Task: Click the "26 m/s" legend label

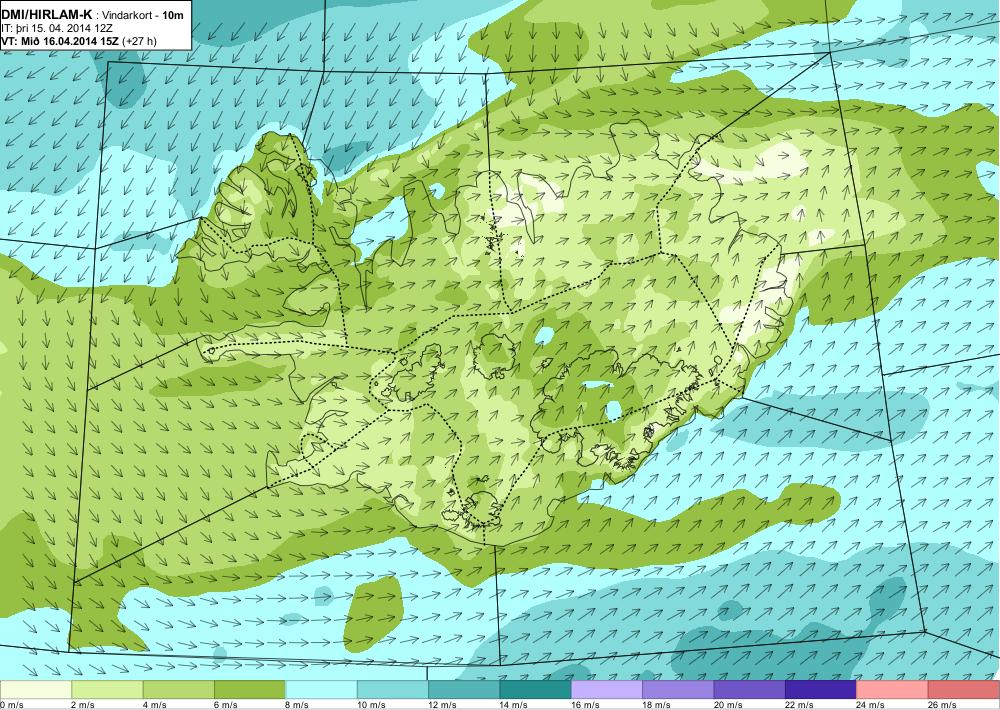Action: click(x=943, y=705)
